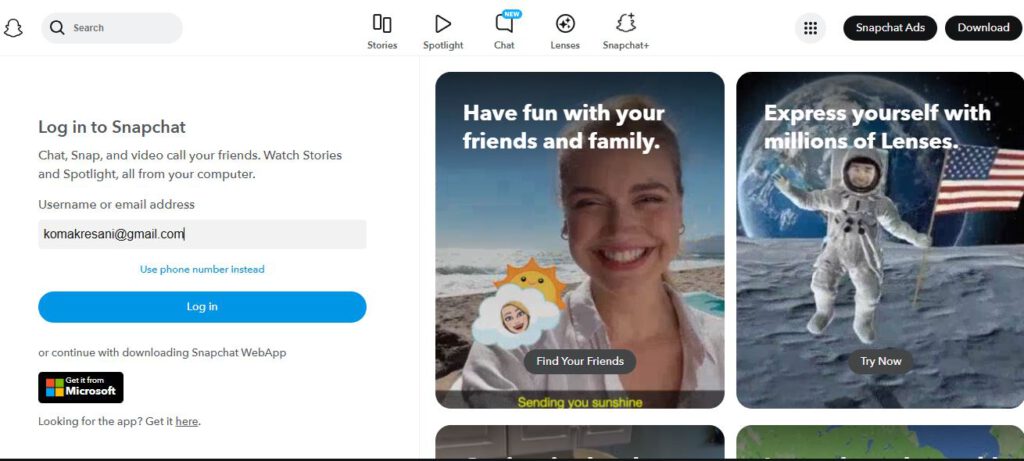Click the 'Username or email address' label
This screenshot has width=1024, height=461.
click(x=116, y=204)
